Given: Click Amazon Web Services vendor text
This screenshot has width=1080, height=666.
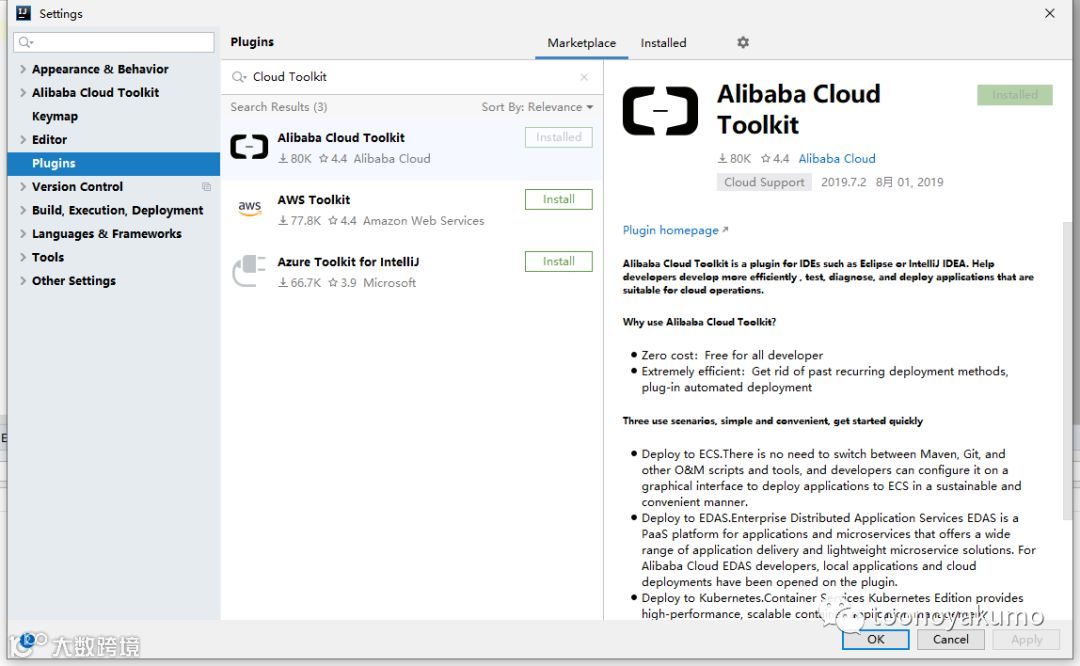Looking at the screenshot, I should pos(423,220).
